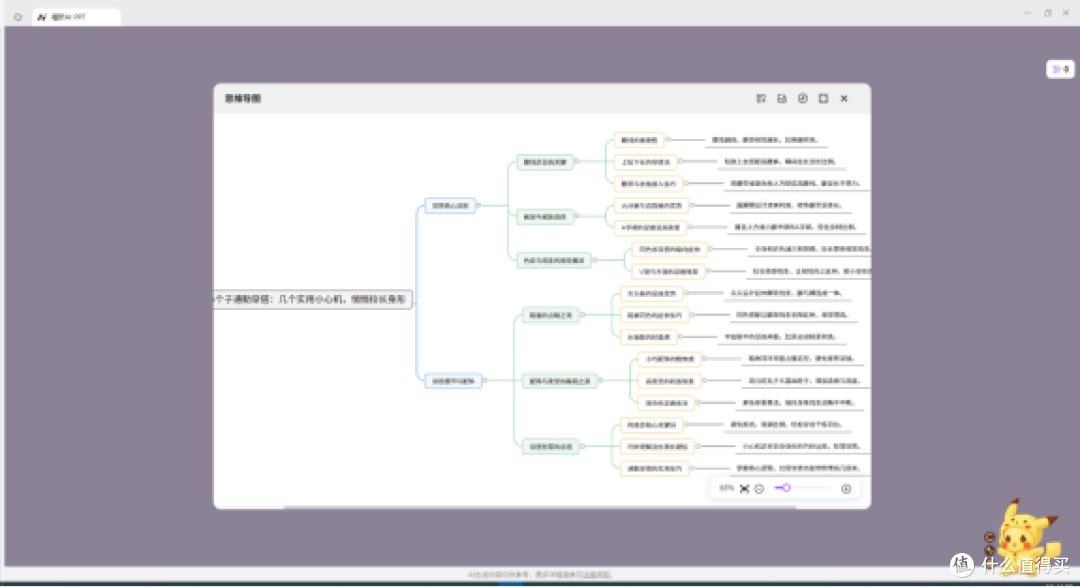Open the history clock icon in dialog header
This screenshot has height=588, width=1080.
point(802,98)
